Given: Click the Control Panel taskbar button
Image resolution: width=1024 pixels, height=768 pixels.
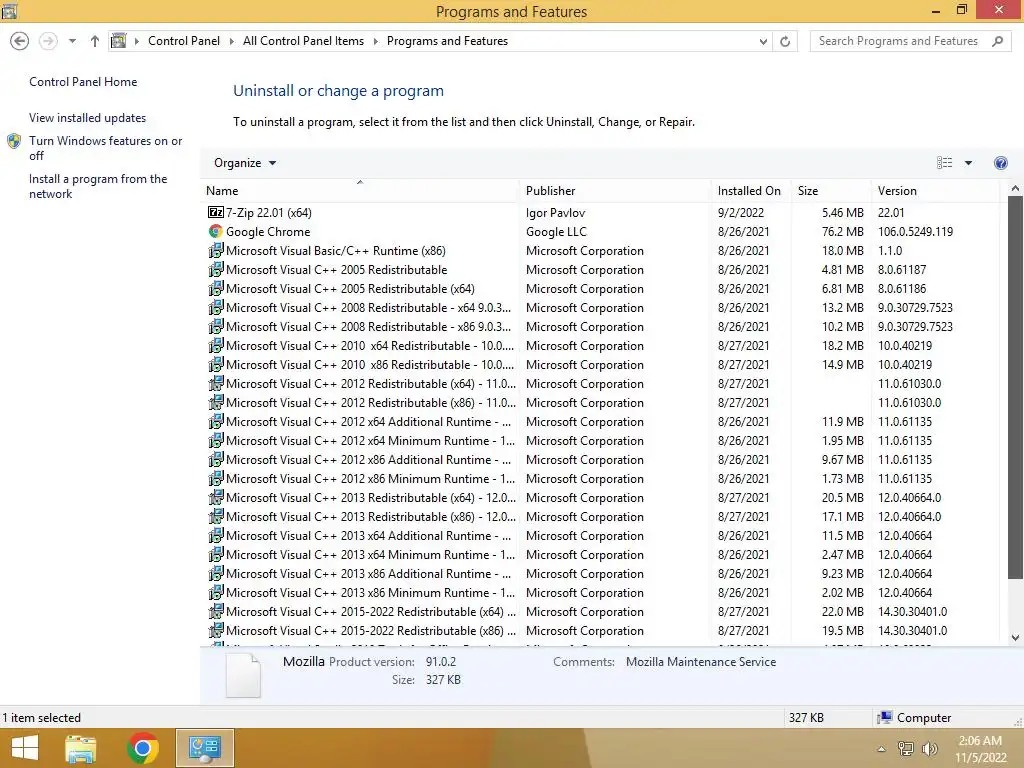Looking at the screenshot, I should coord(204,748).
